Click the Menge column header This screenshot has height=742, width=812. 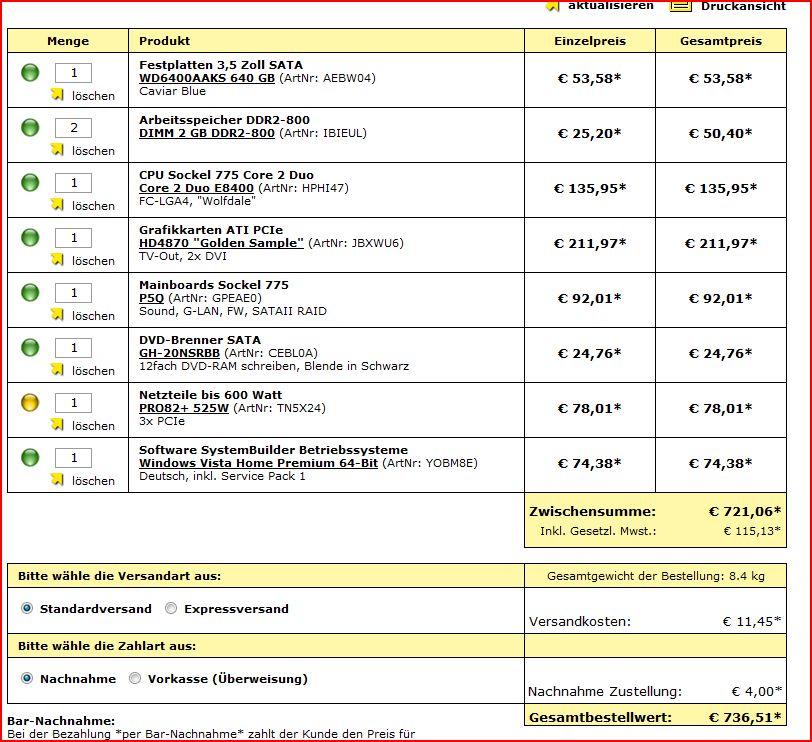click(x=68, y=41)
